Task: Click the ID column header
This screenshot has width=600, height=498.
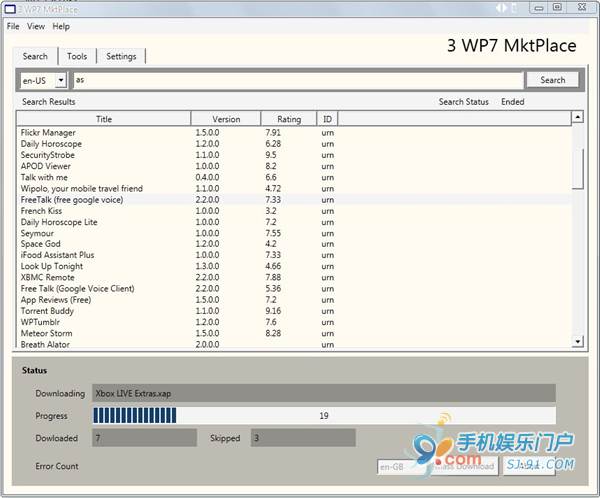Action: click(x=328, y=119)
